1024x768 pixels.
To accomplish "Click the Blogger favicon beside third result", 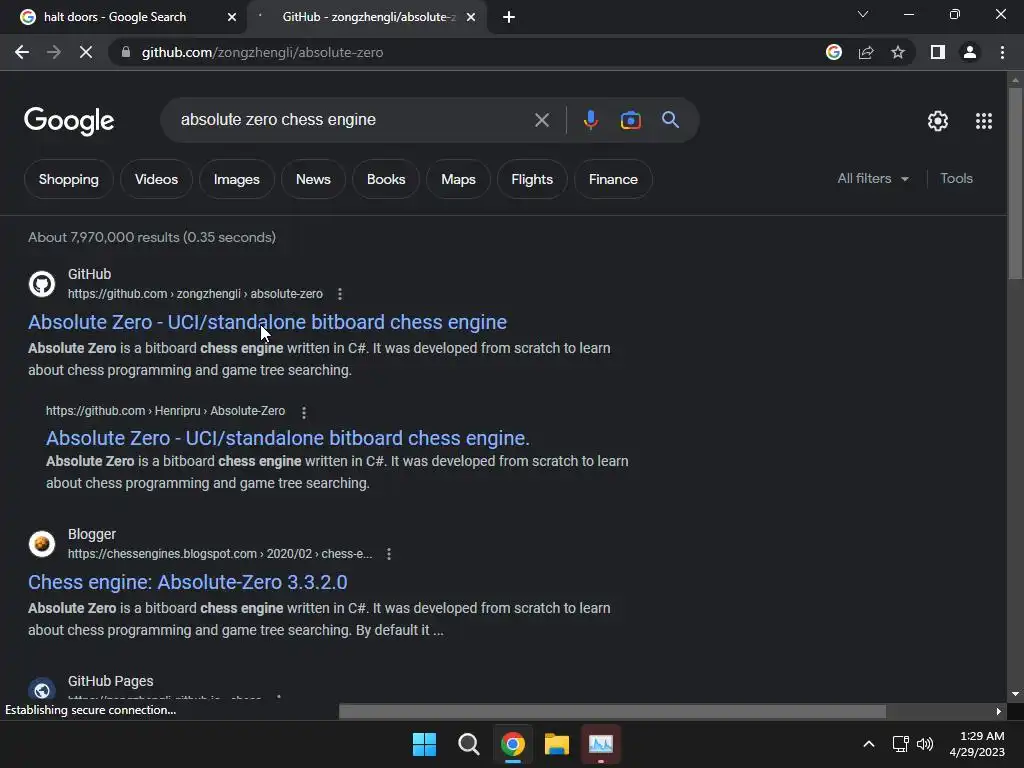I will 42,544.
